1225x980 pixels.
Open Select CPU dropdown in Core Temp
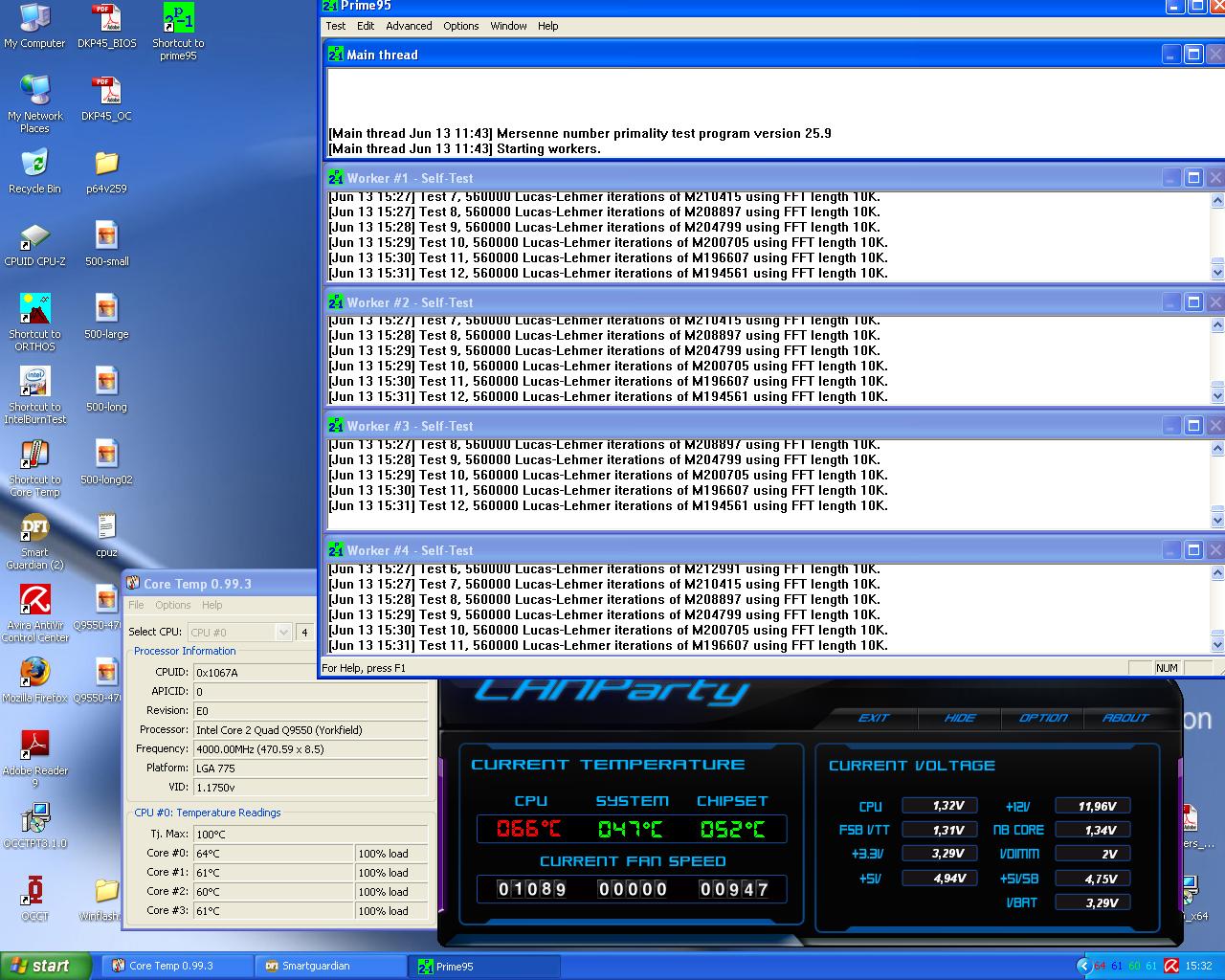[x=239, y=632]
